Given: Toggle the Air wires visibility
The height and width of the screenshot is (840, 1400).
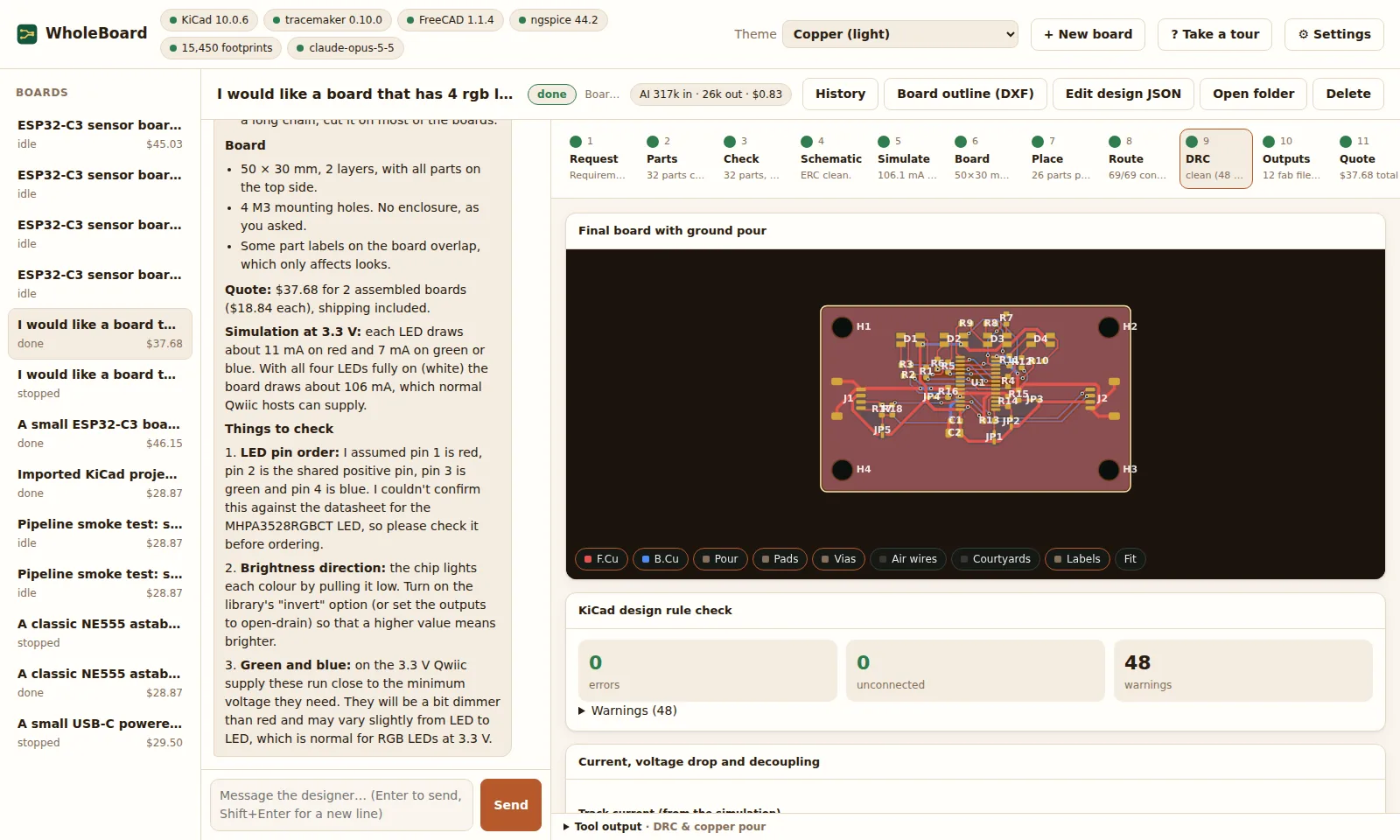Looking at the screenshot, I should (x=907, y=559).
